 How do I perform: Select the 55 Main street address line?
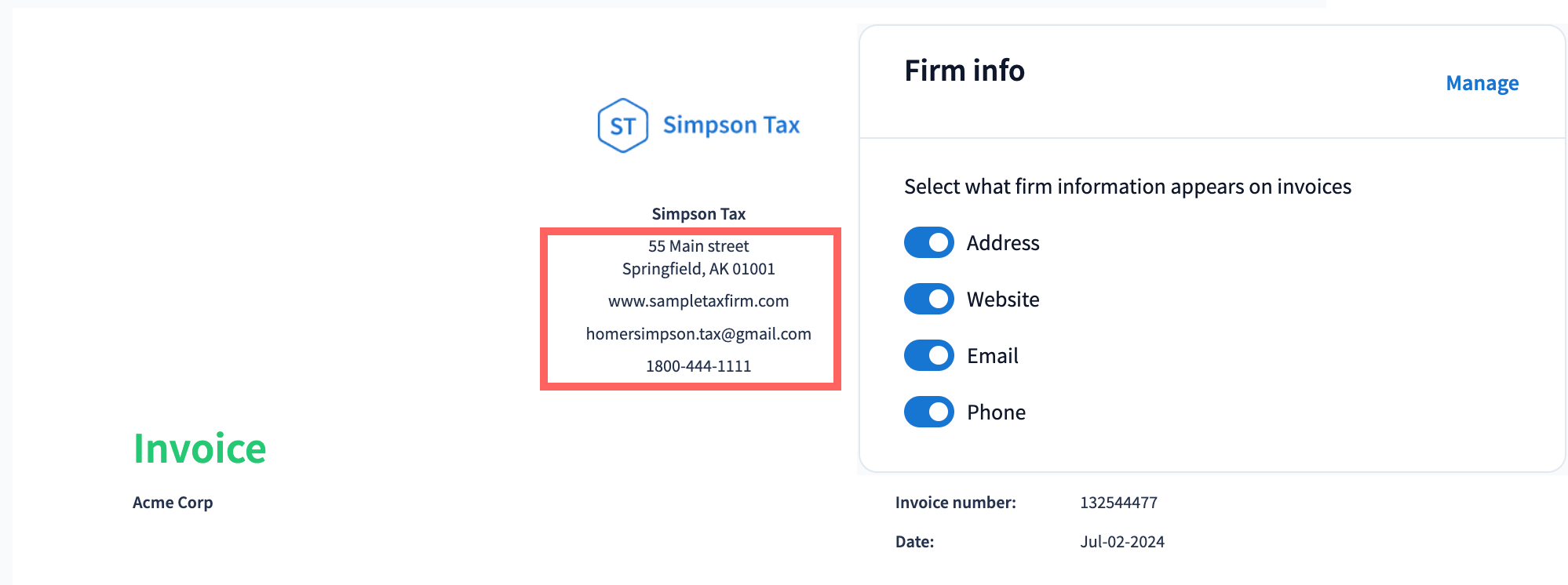tap(698, 246)
